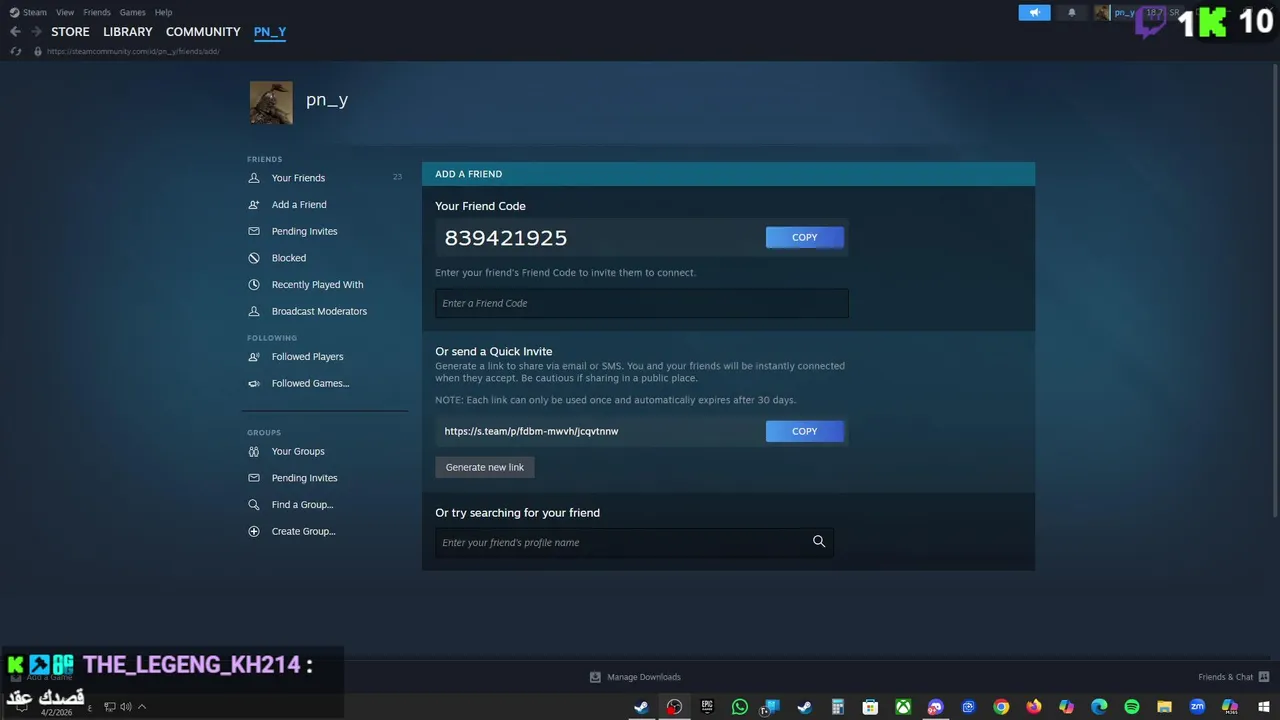Open the Blocked list icon
This screenshot has width=1280, height=720.
(x=254, y=258)
